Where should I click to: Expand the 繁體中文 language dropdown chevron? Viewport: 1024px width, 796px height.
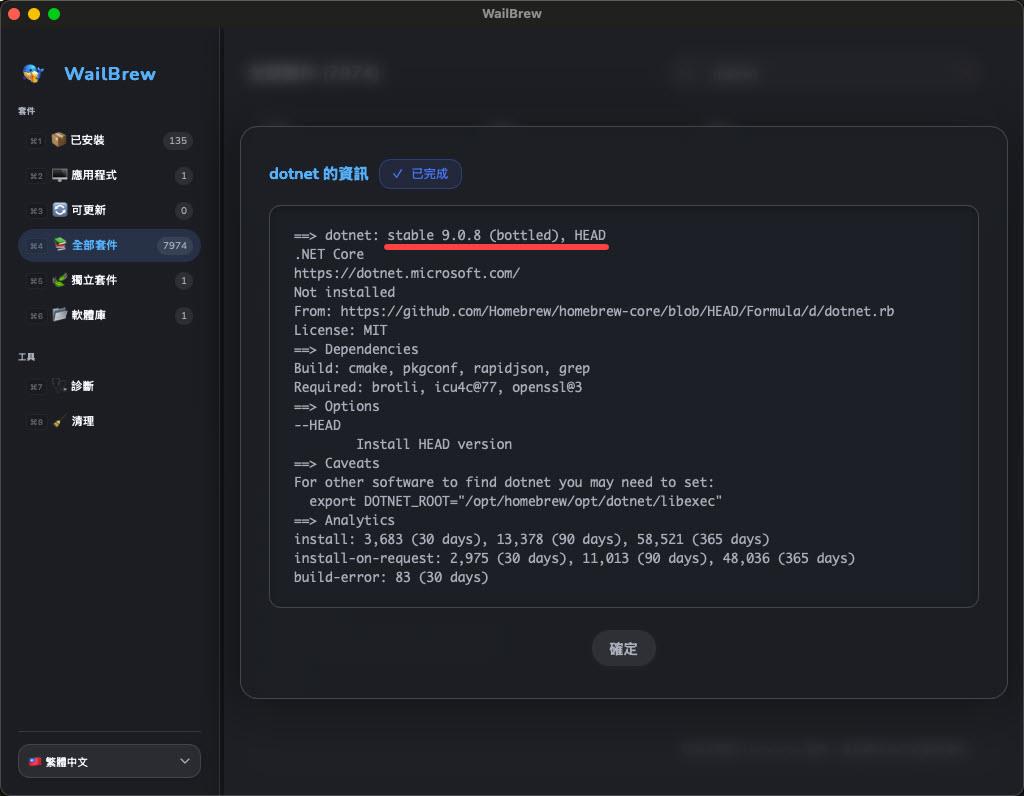(x=184, y=761)
